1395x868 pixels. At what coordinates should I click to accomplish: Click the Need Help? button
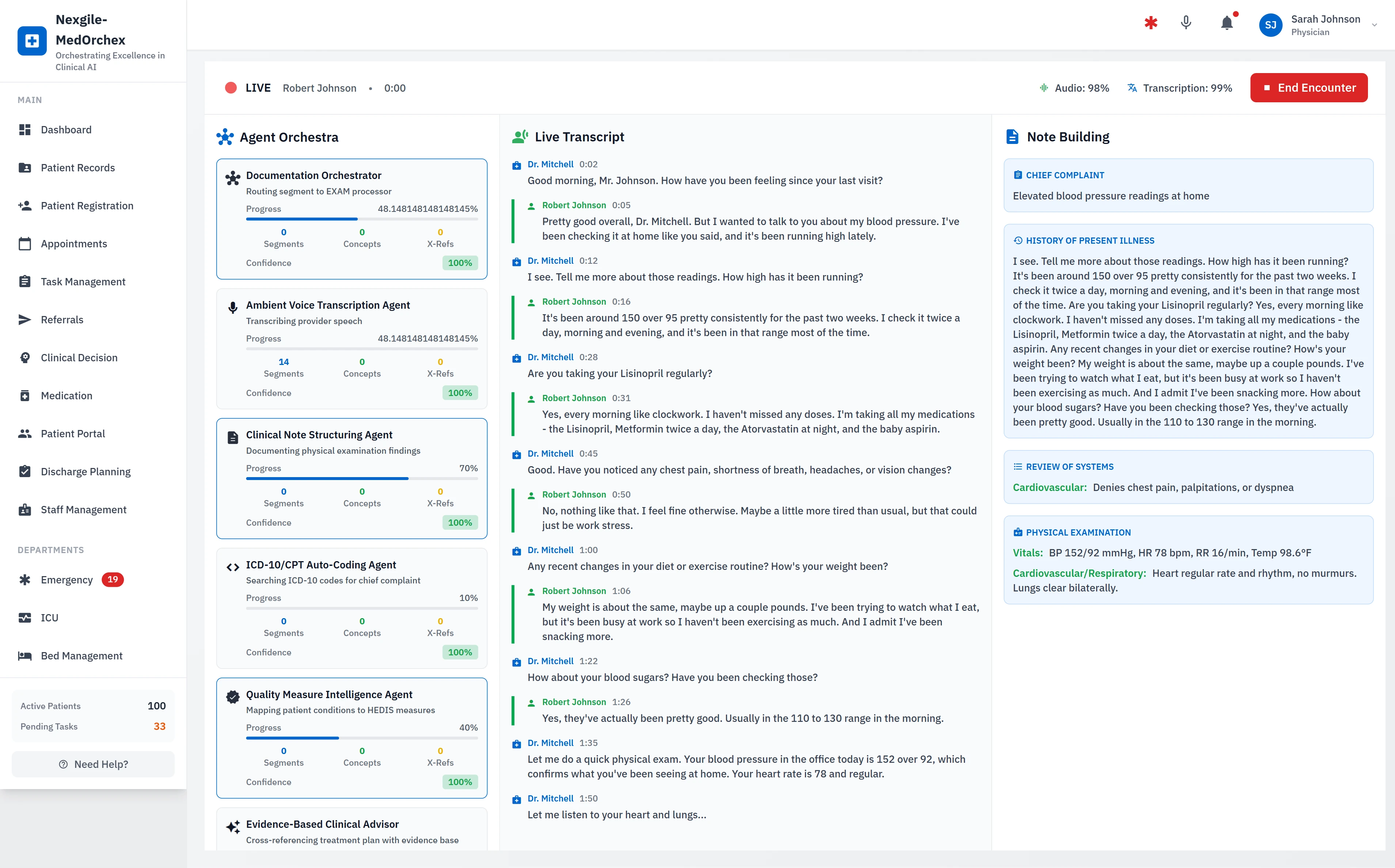tap(92, 764)
